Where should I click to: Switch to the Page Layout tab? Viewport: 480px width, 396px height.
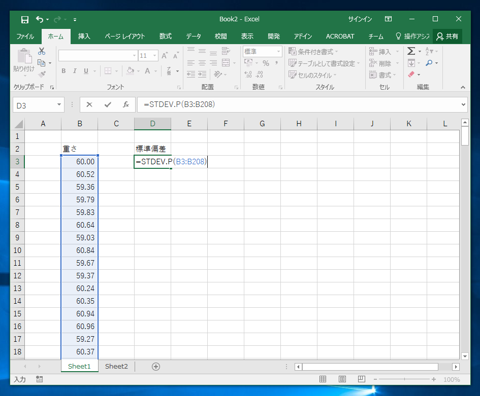[x=125, y=36]
